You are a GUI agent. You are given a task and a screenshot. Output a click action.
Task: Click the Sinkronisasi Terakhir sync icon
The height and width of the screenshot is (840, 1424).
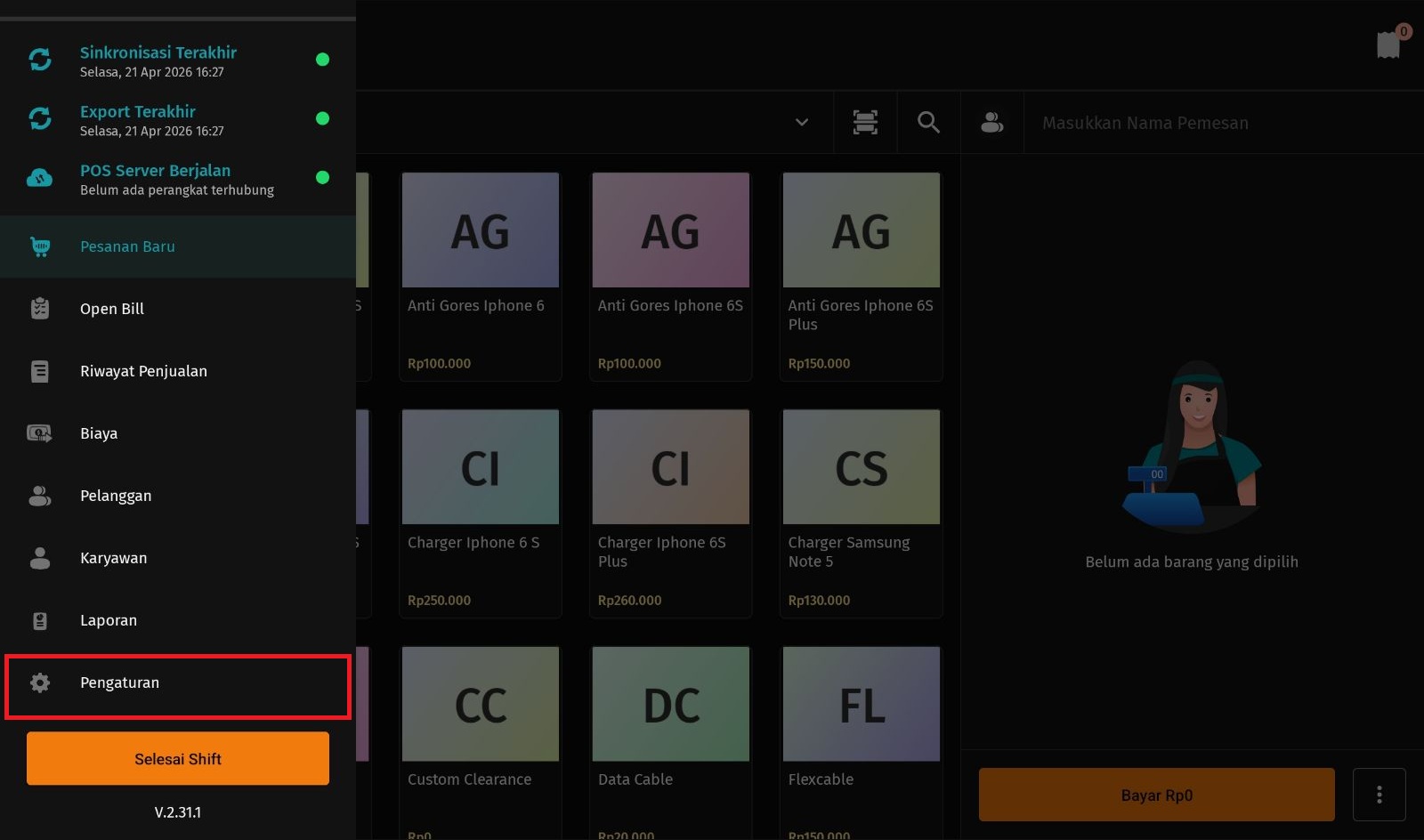click(x=40, y=60)
